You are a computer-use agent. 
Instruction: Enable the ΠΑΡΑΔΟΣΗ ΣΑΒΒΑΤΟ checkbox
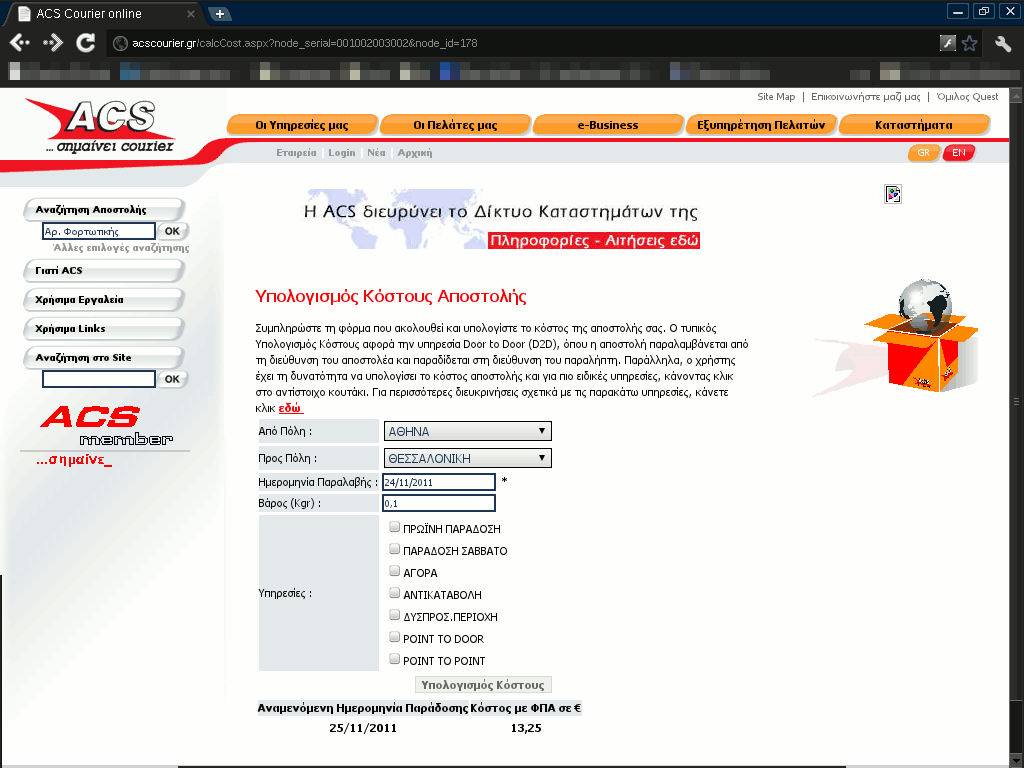point(394,549)
